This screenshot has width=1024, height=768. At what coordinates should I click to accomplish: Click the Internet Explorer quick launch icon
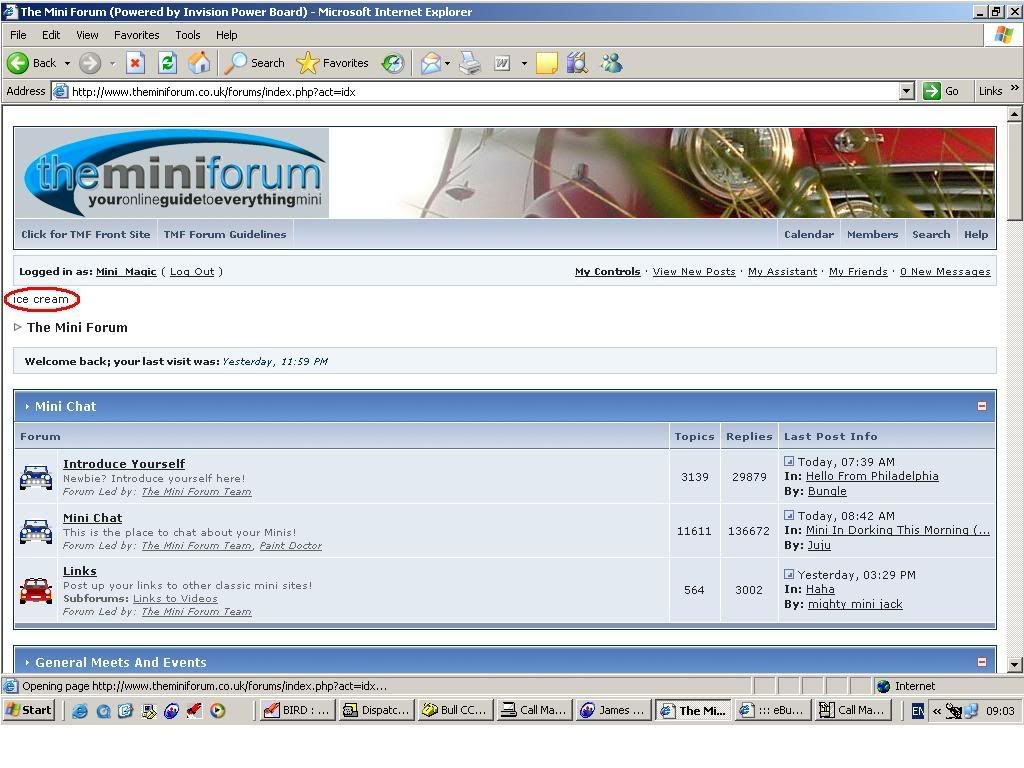(x=80, y=711)
